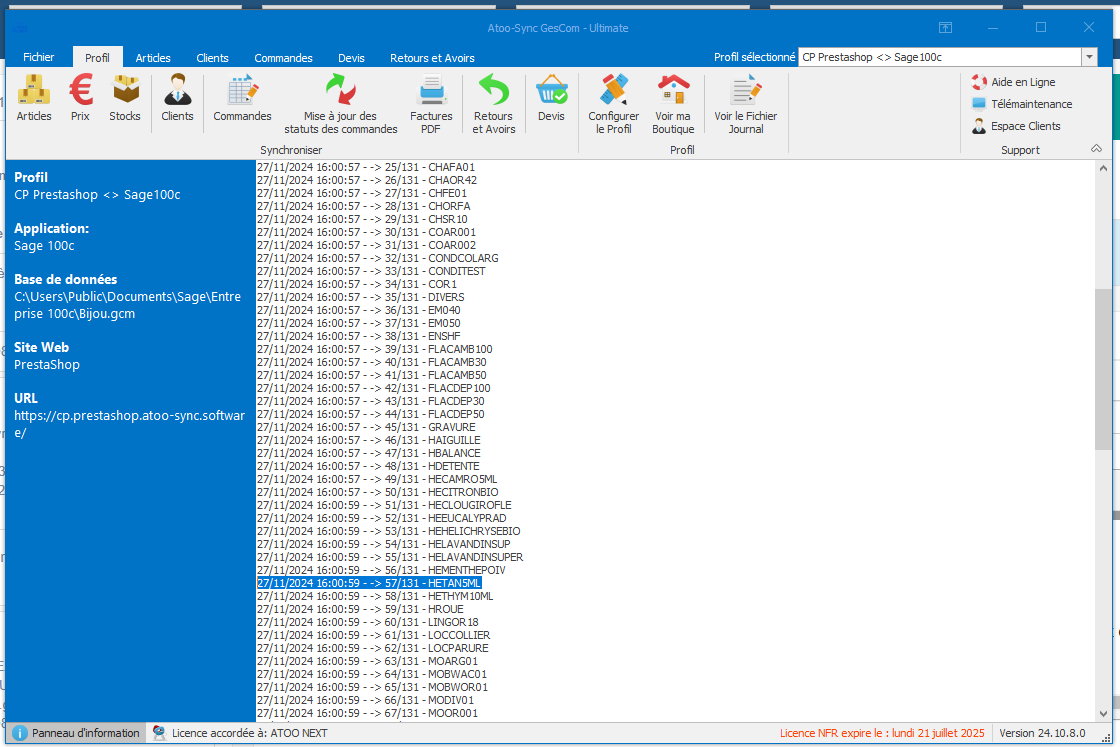
Task: Select log line 47/131 - HBALANCE
Action: (369, 453)
